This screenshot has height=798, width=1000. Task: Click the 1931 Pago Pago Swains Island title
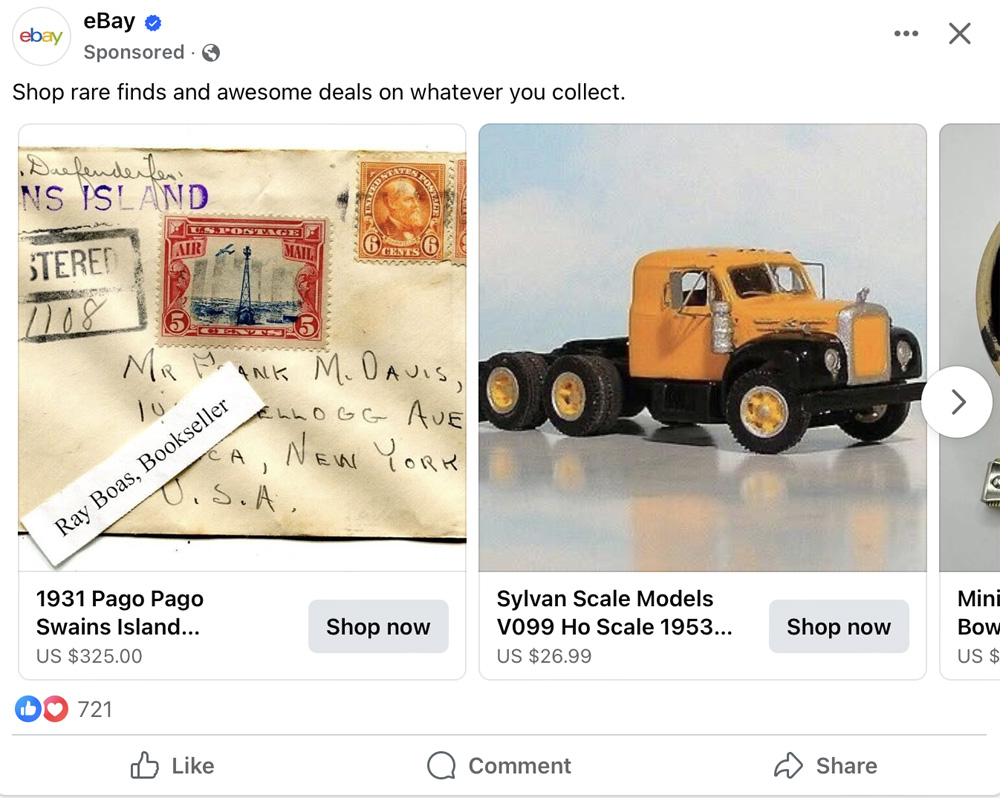coord(120,613)
